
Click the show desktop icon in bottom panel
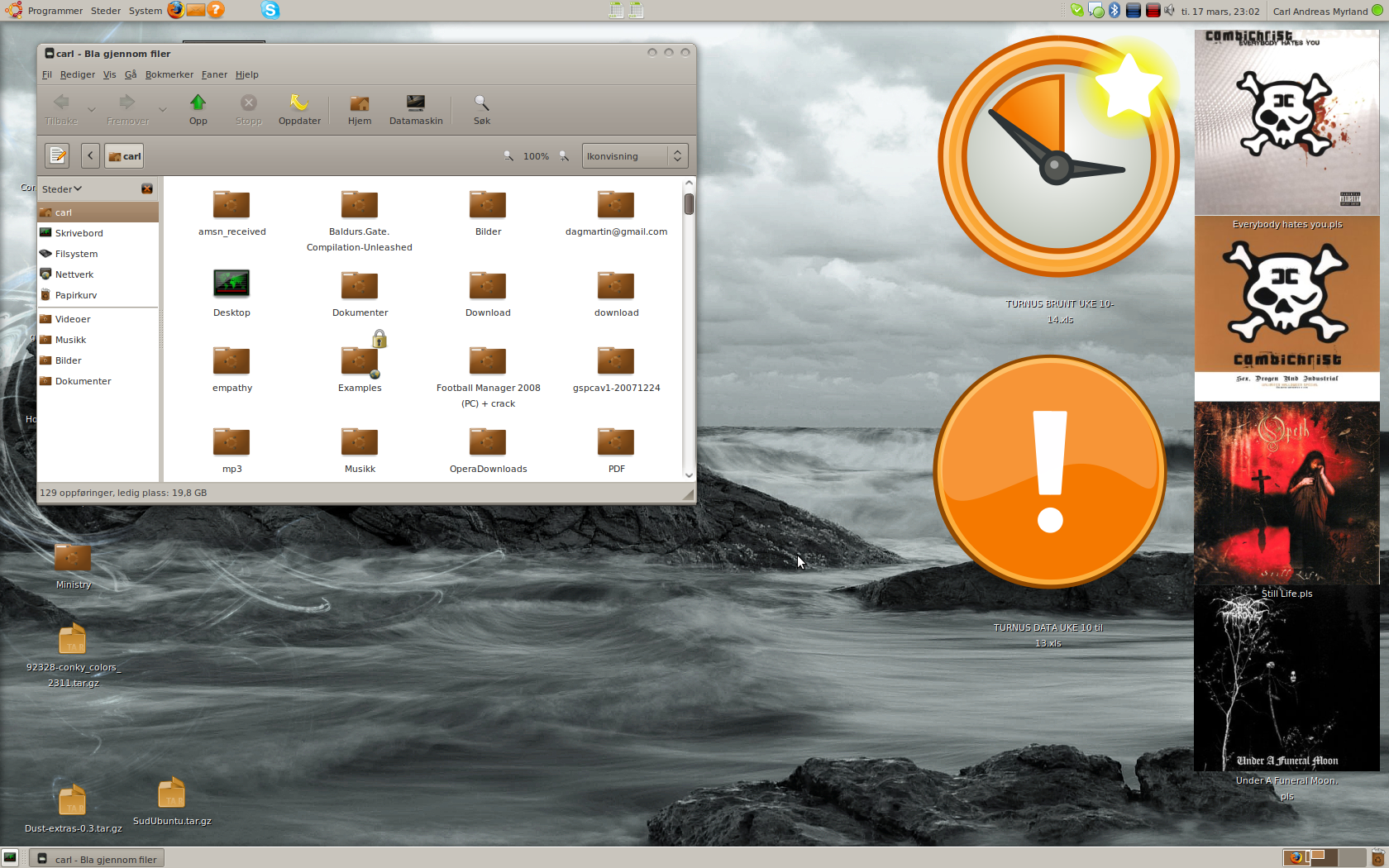coord(10,858)
